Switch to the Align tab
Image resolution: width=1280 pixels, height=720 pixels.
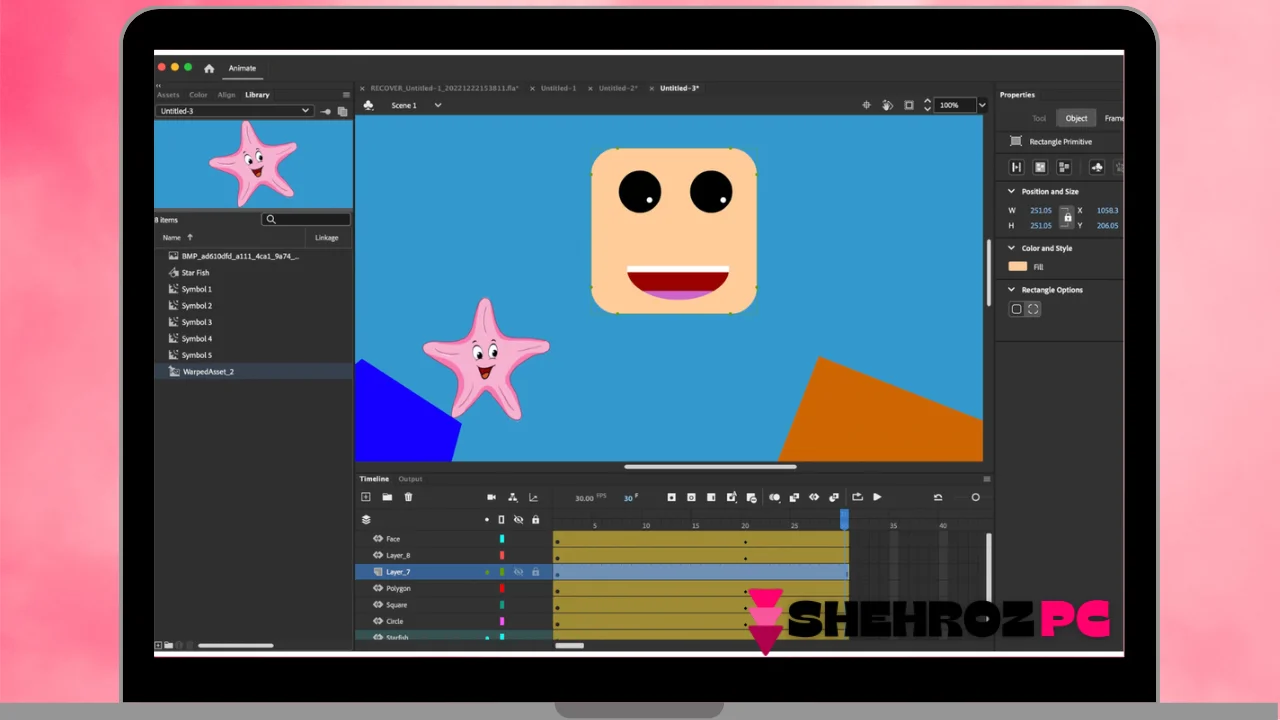tap(226, 95)
